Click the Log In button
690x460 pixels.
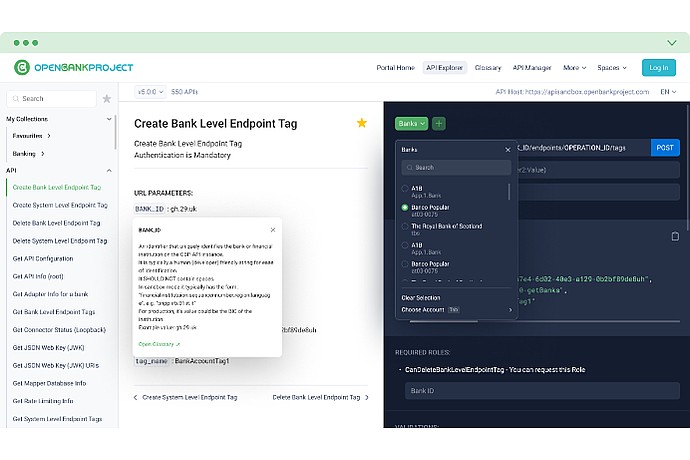pos(659,68)
